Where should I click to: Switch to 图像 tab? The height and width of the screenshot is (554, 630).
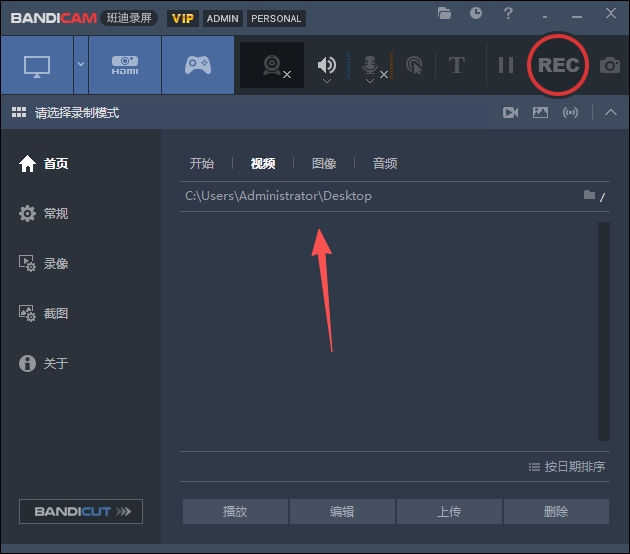(324, 164)
